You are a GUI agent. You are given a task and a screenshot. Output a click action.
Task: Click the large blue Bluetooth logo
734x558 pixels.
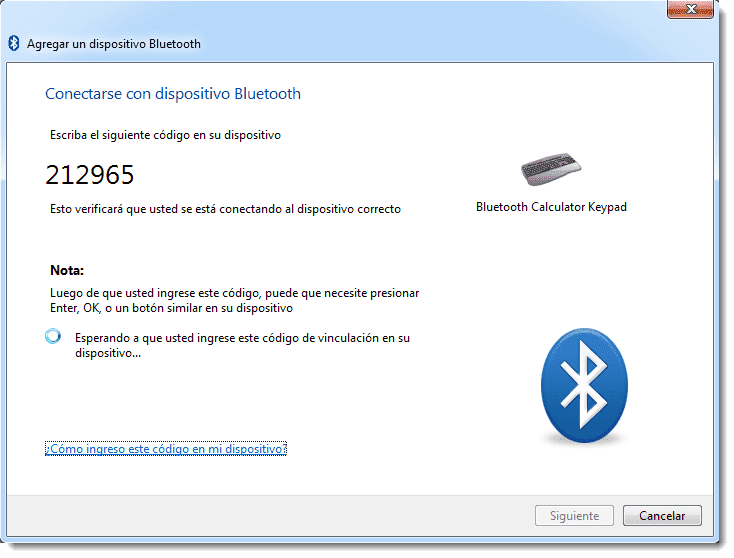pos(584,385)
